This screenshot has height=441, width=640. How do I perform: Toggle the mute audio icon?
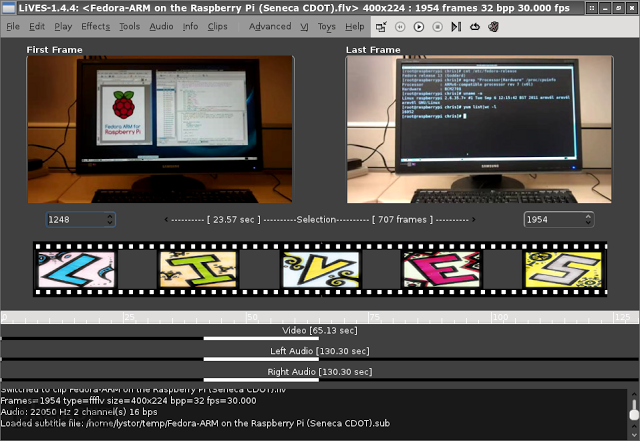493,27
